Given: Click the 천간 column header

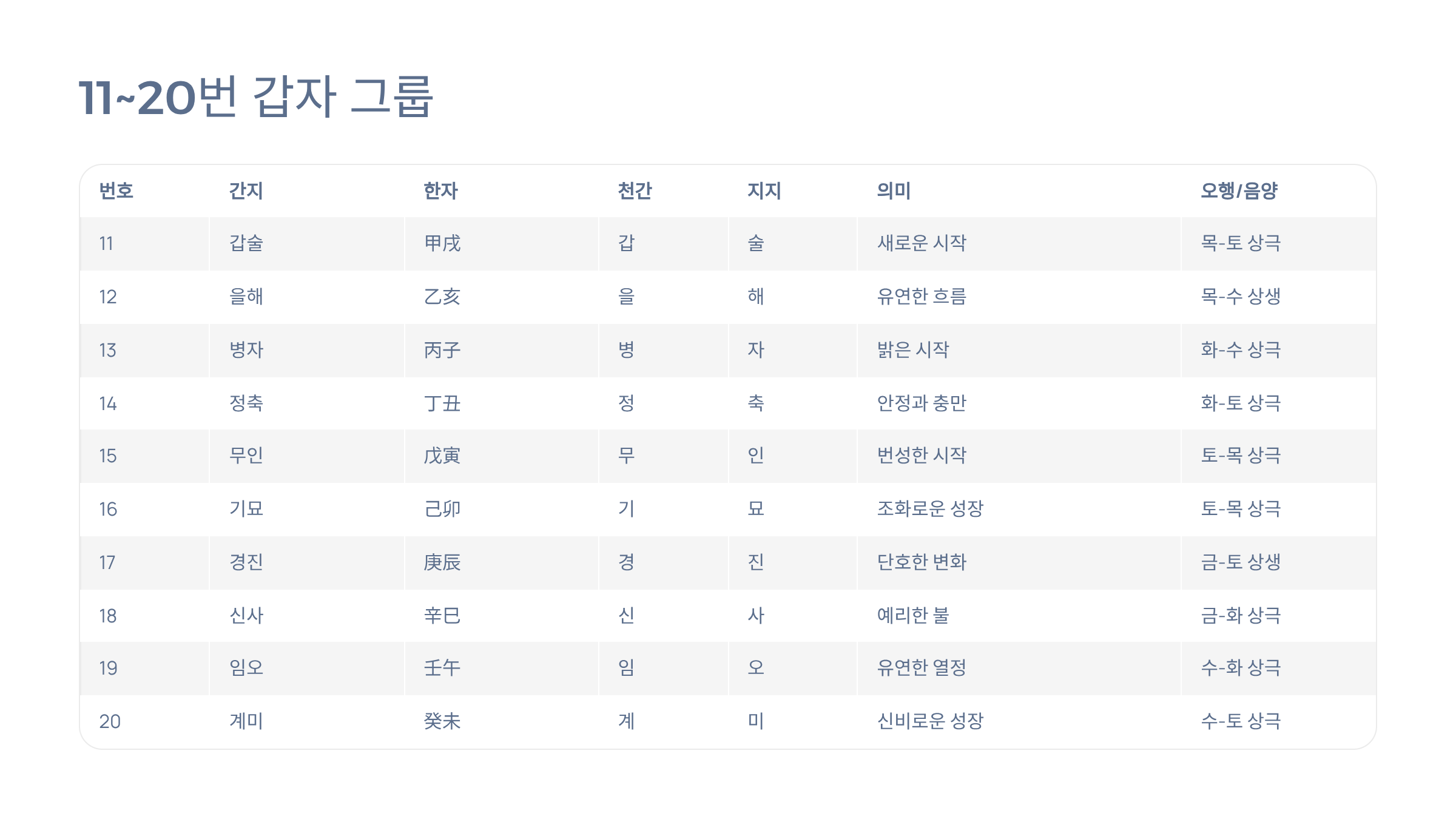Looking at the screenshot, I should 635,190.
